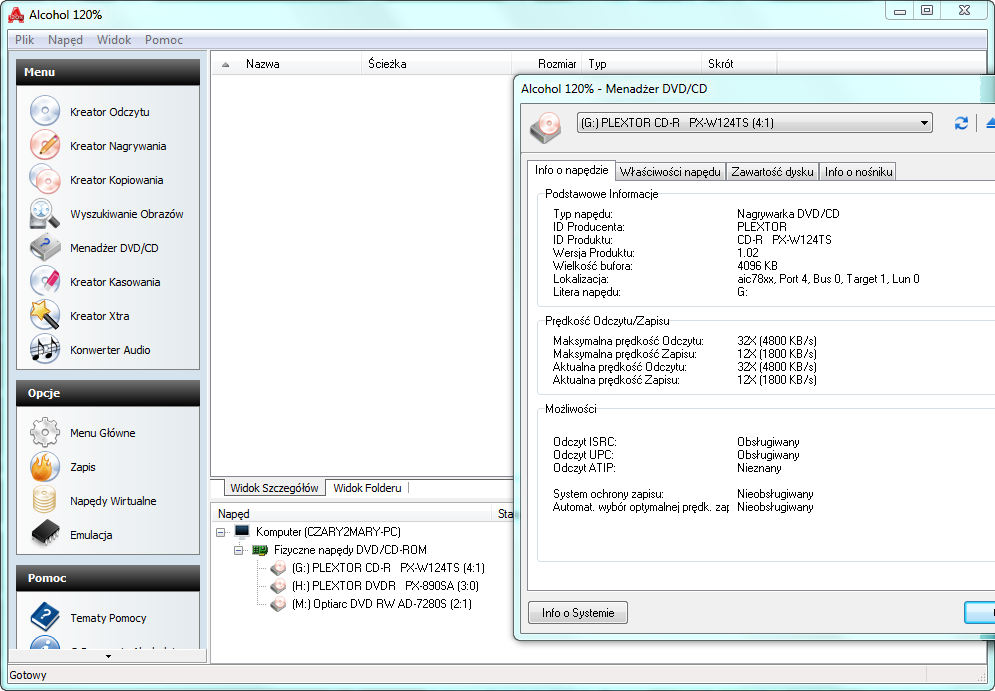Open Kreator Kopiowania icon
This screenshot has height=691, width=995.
coord(45,180)
